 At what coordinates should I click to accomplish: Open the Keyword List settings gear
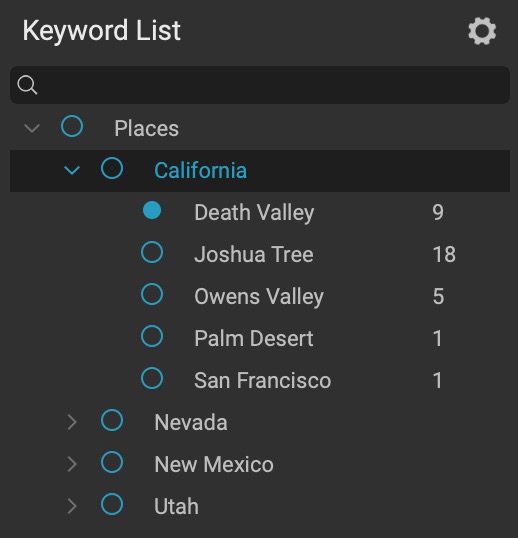pos(482,31)
